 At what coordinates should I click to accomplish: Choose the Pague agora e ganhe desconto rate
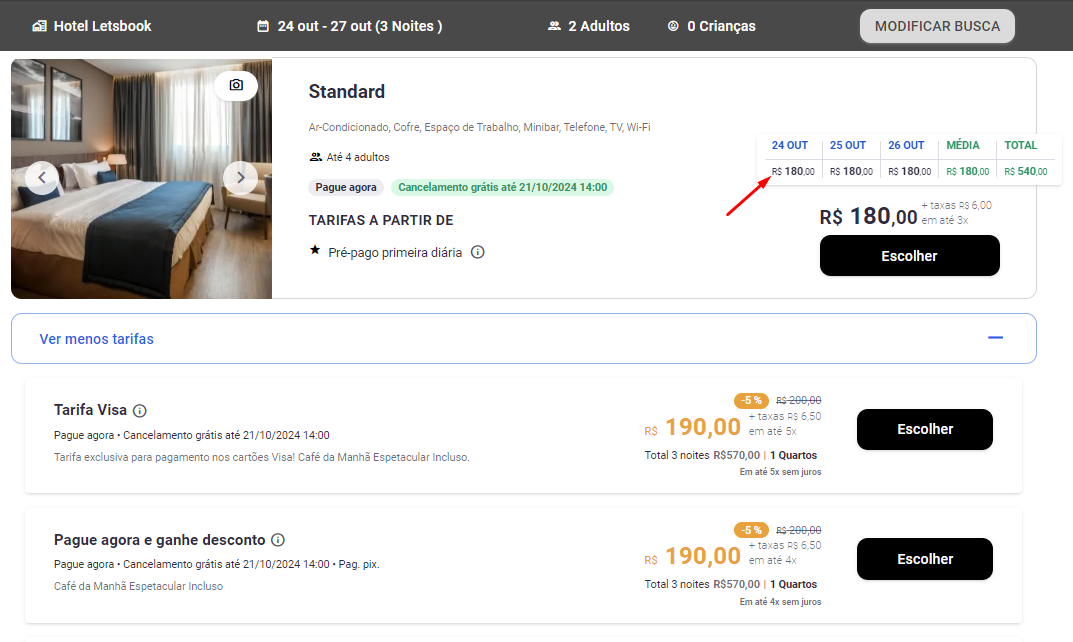pos(925,559)
